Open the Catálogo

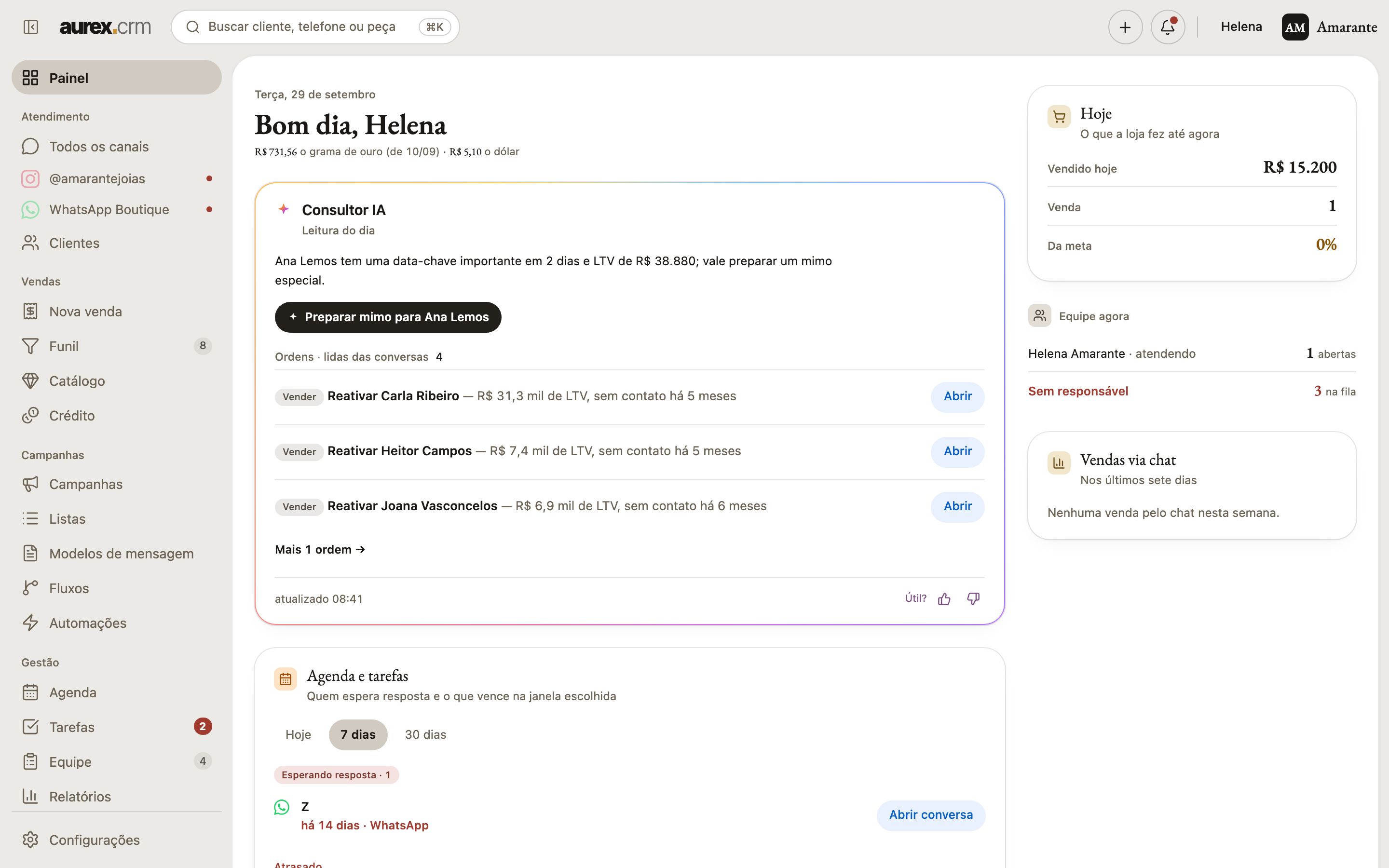pyautogui.click(x=117, y=380)
